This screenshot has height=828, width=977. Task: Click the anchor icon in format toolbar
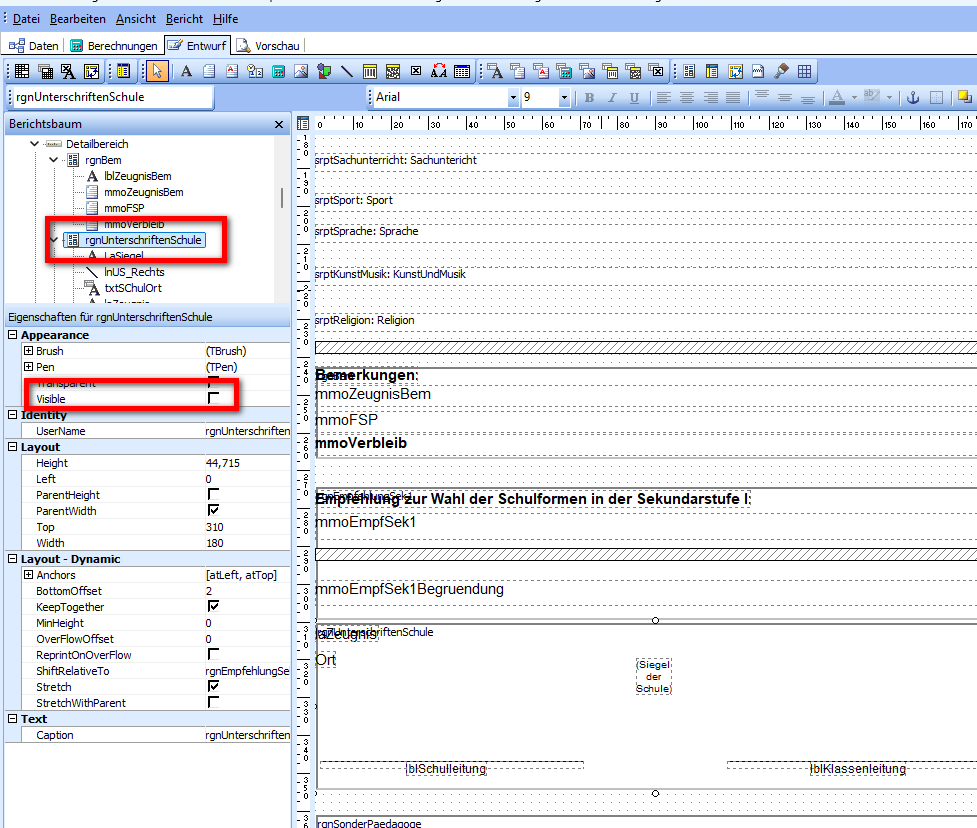[913, 97]
